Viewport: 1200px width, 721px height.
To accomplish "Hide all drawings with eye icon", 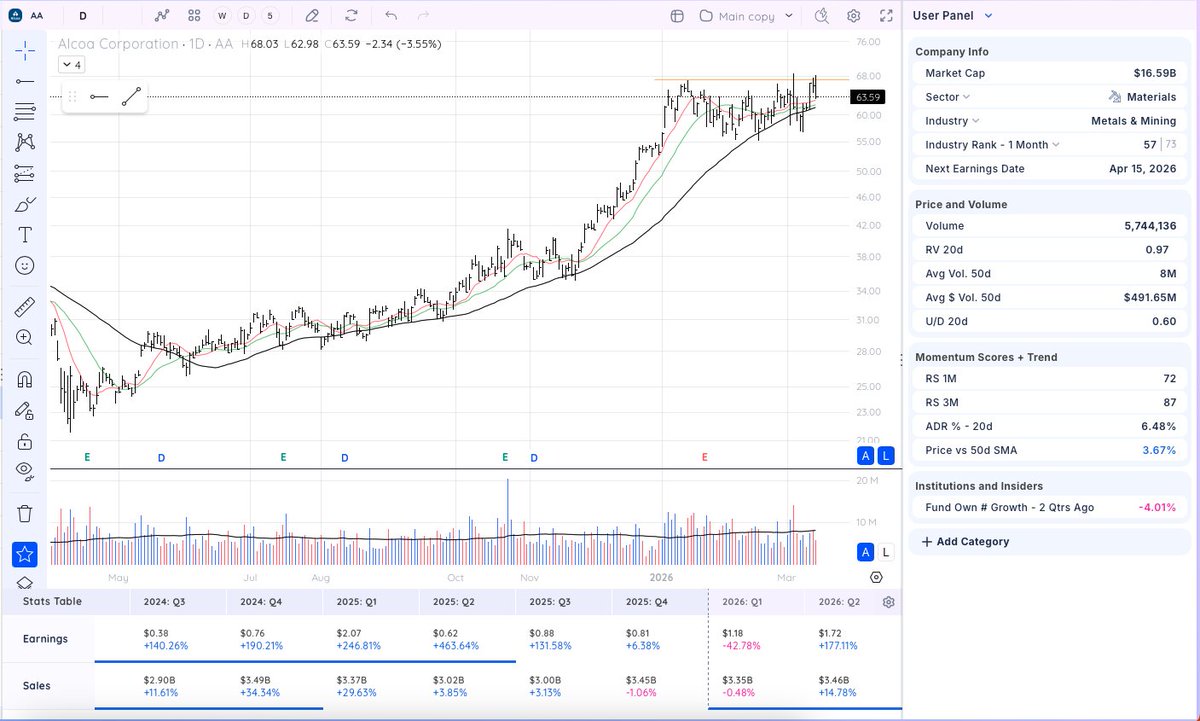I will [25, 471].
